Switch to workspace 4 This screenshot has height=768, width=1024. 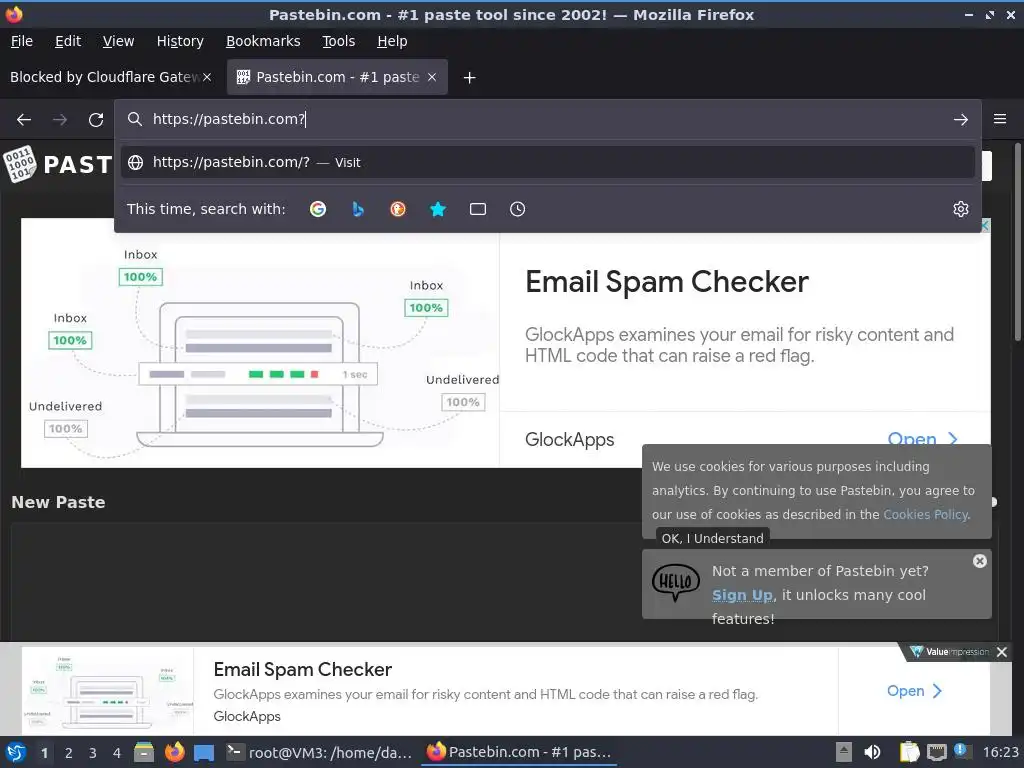tap(117, 753)
